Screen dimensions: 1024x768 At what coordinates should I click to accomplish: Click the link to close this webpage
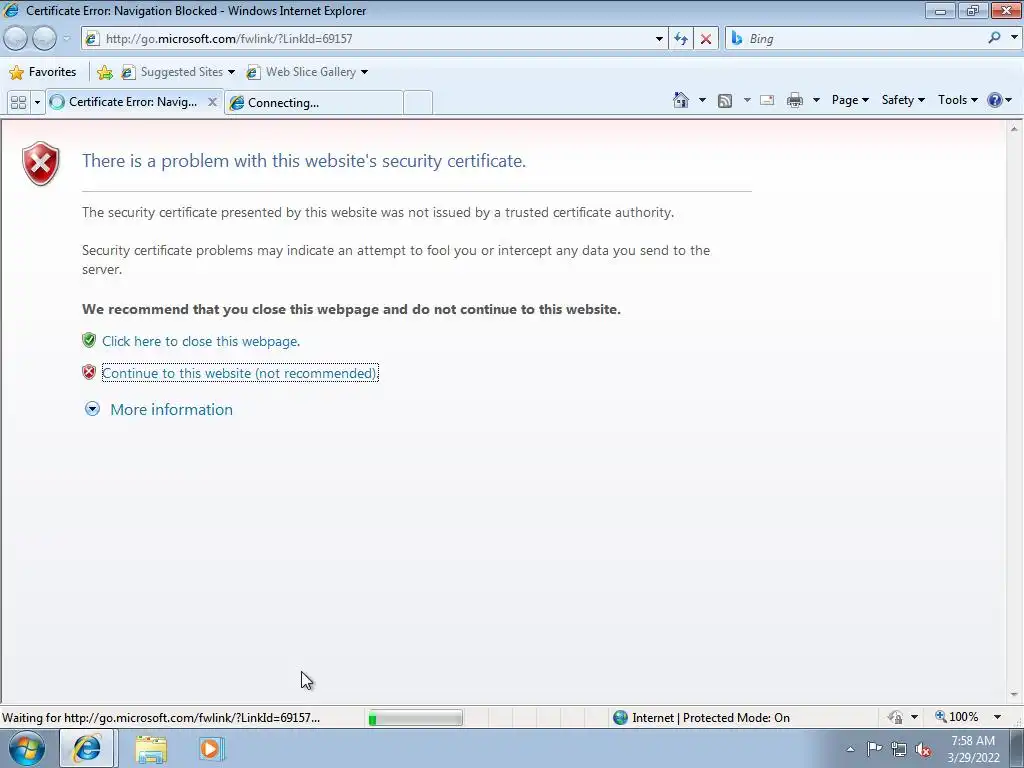201,341
